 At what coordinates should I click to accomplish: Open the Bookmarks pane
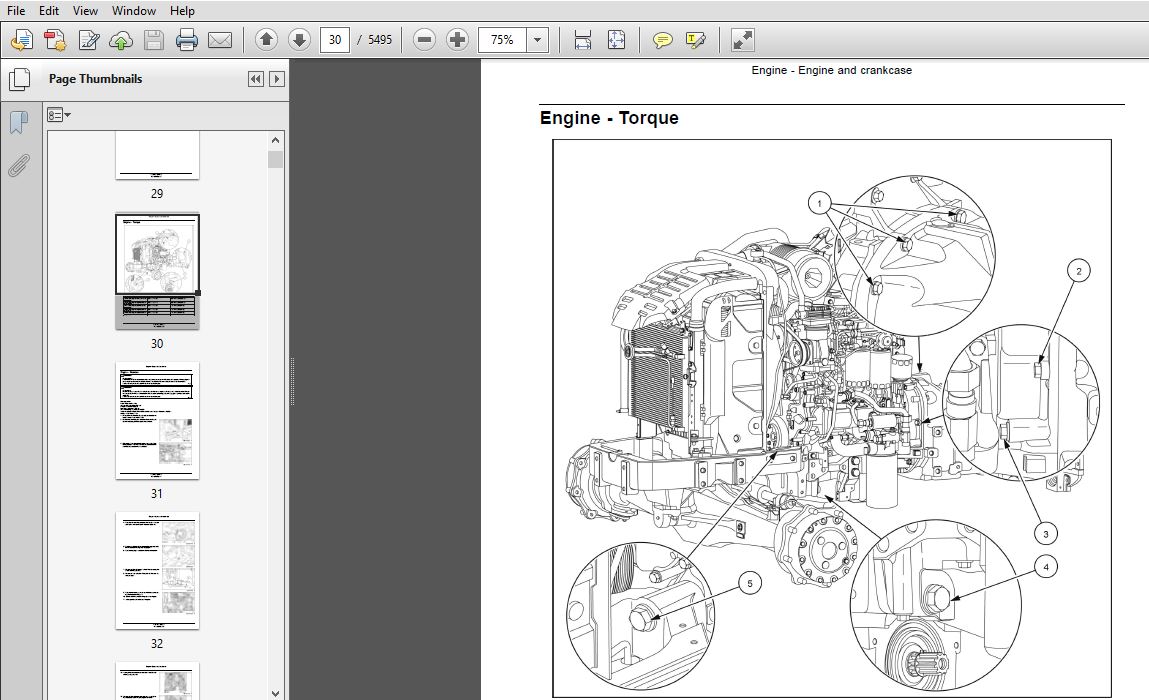tap(19, 122)
